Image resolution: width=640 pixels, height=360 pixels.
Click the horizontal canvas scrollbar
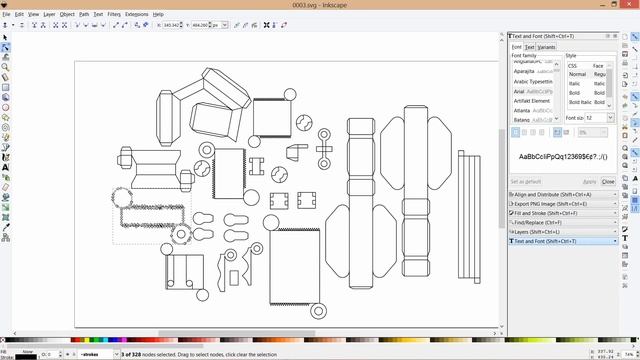236,333
